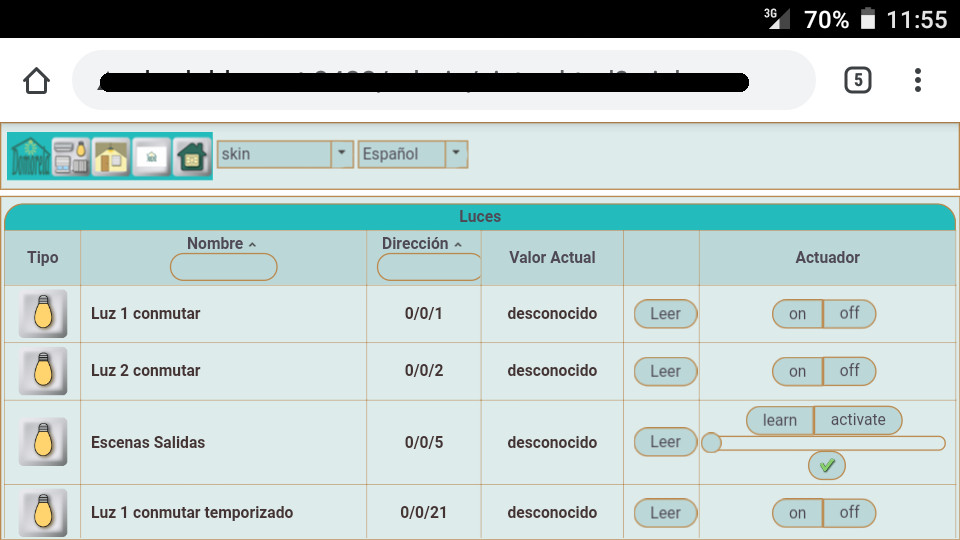Screen dimensions: 960x540
Task: Click the bulb icon for Luz 1 conmutar
Action: pyautogui.click(x=43, y=314)
